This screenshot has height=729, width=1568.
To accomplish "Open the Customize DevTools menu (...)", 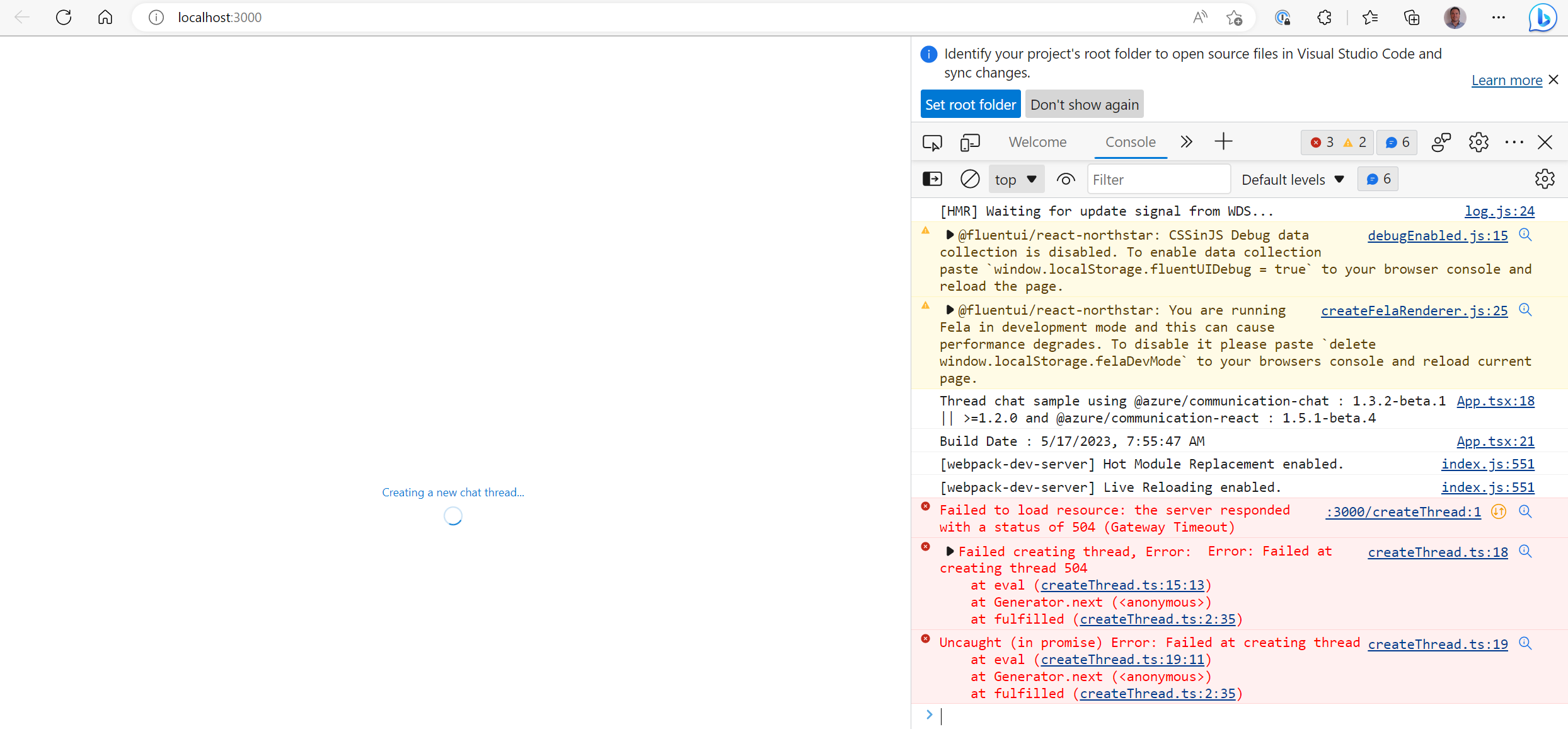I will (x=1514, y=142).
